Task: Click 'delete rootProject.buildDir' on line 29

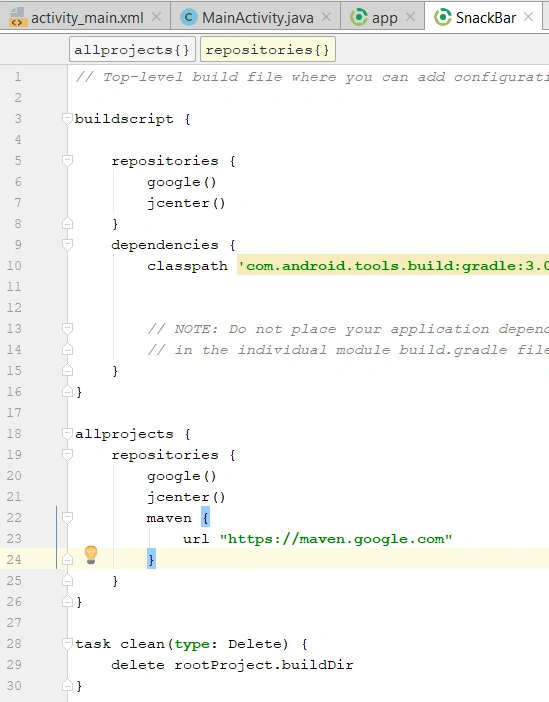Action: coord(232,665)
